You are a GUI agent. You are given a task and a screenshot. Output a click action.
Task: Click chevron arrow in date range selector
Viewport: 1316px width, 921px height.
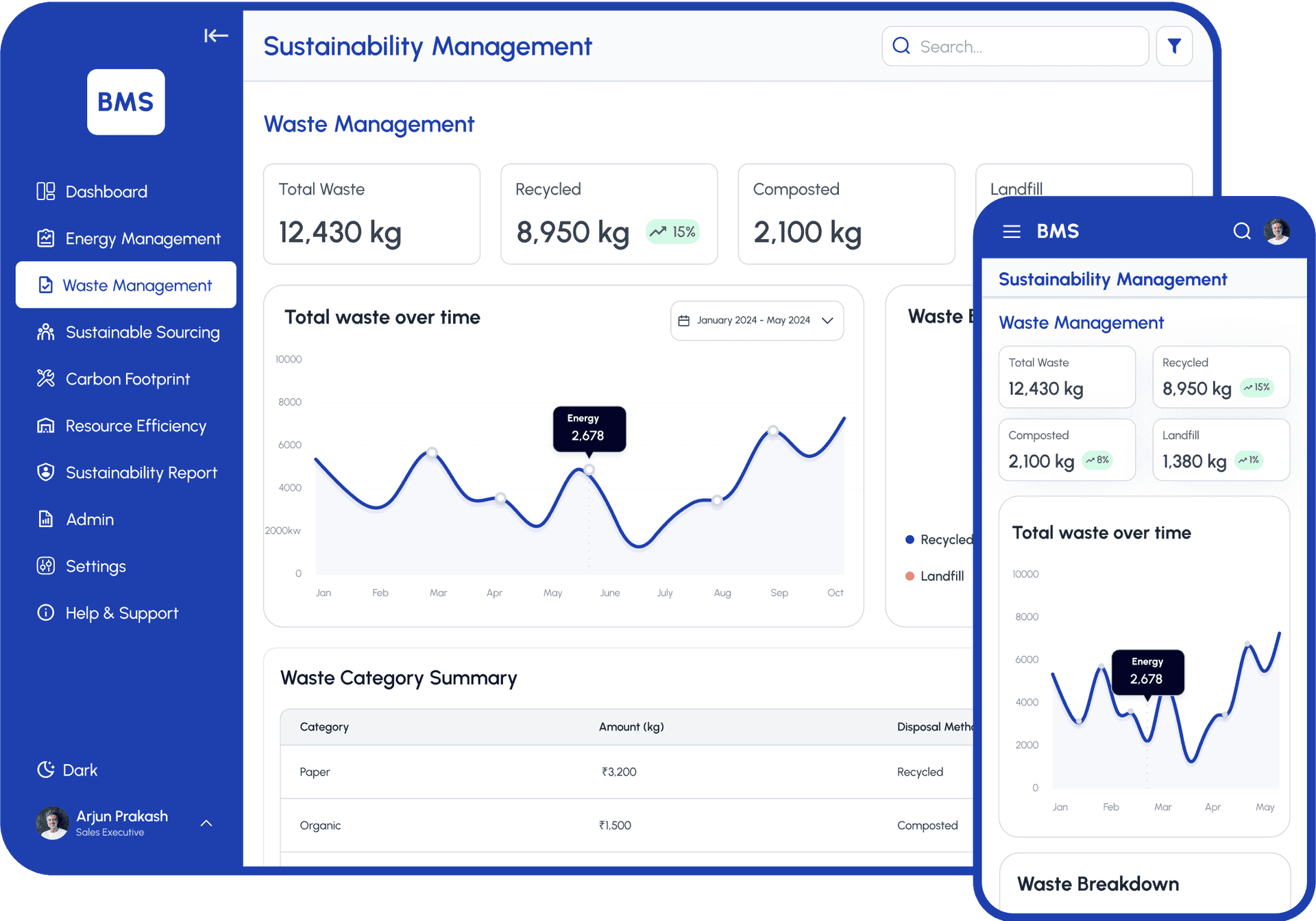(827, 321)
